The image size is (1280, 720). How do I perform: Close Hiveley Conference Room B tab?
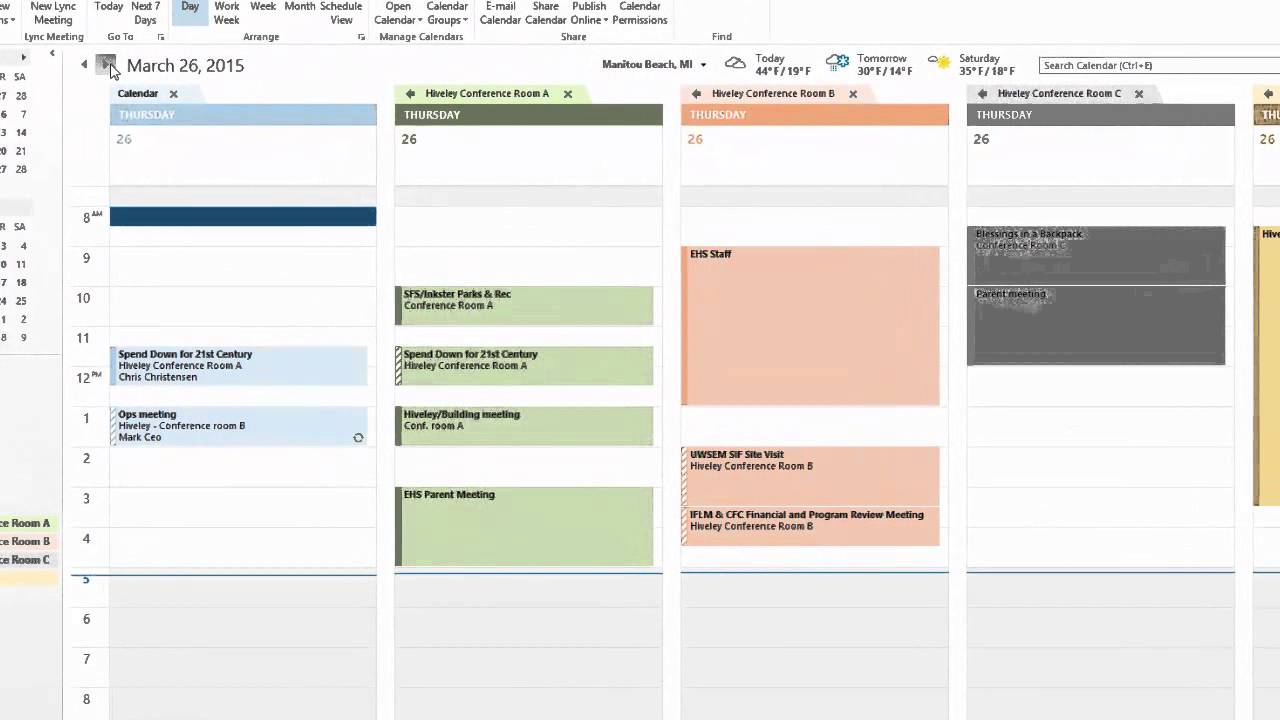coord(853,94)
